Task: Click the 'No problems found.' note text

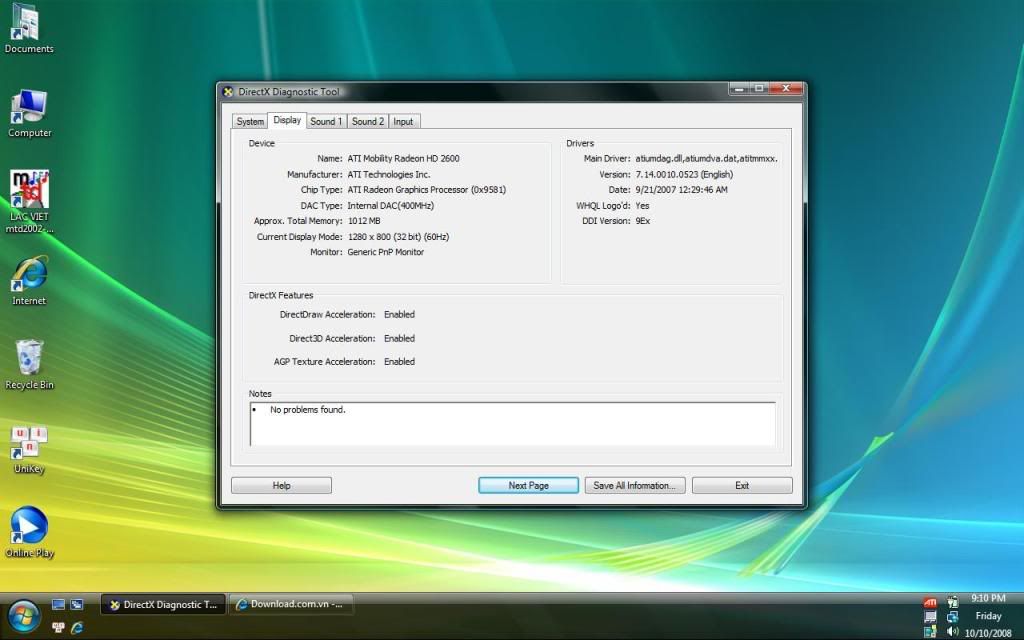Action: coord(308,410)
